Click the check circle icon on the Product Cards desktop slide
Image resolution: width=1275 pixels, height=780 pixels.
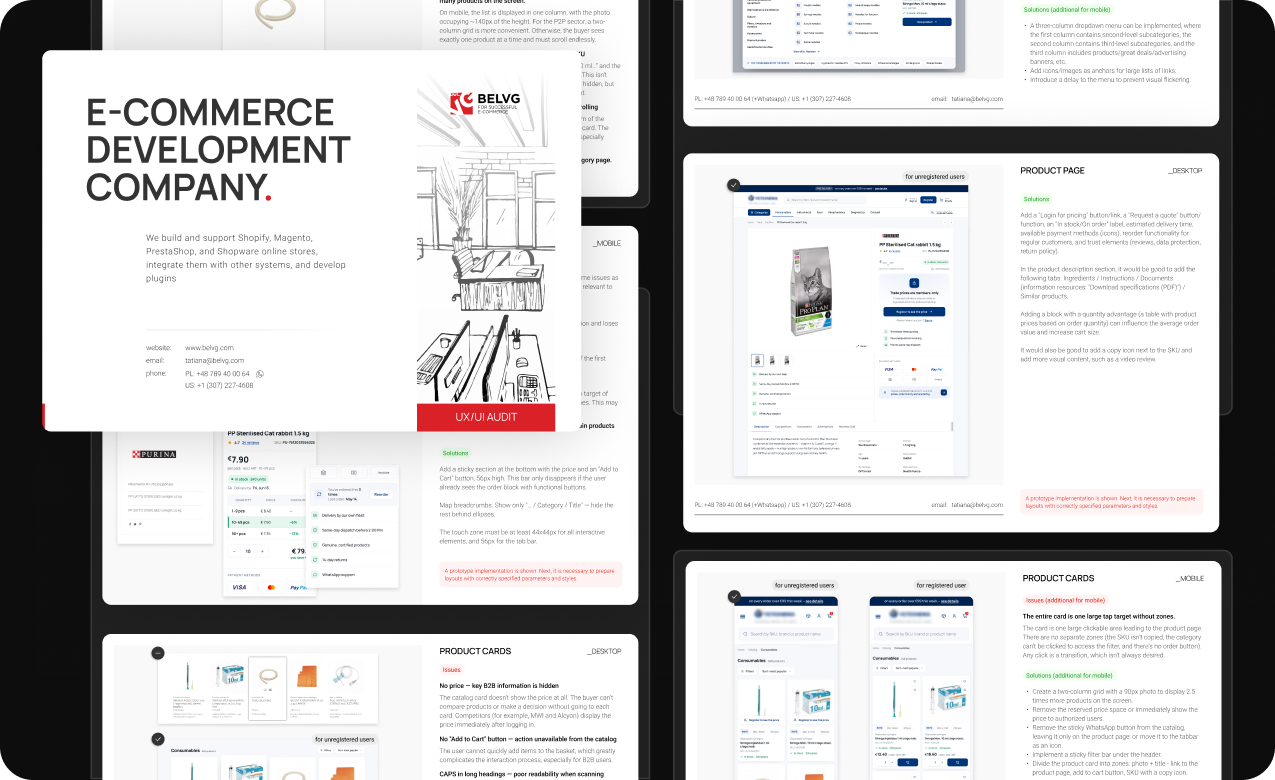pos(158,739)
